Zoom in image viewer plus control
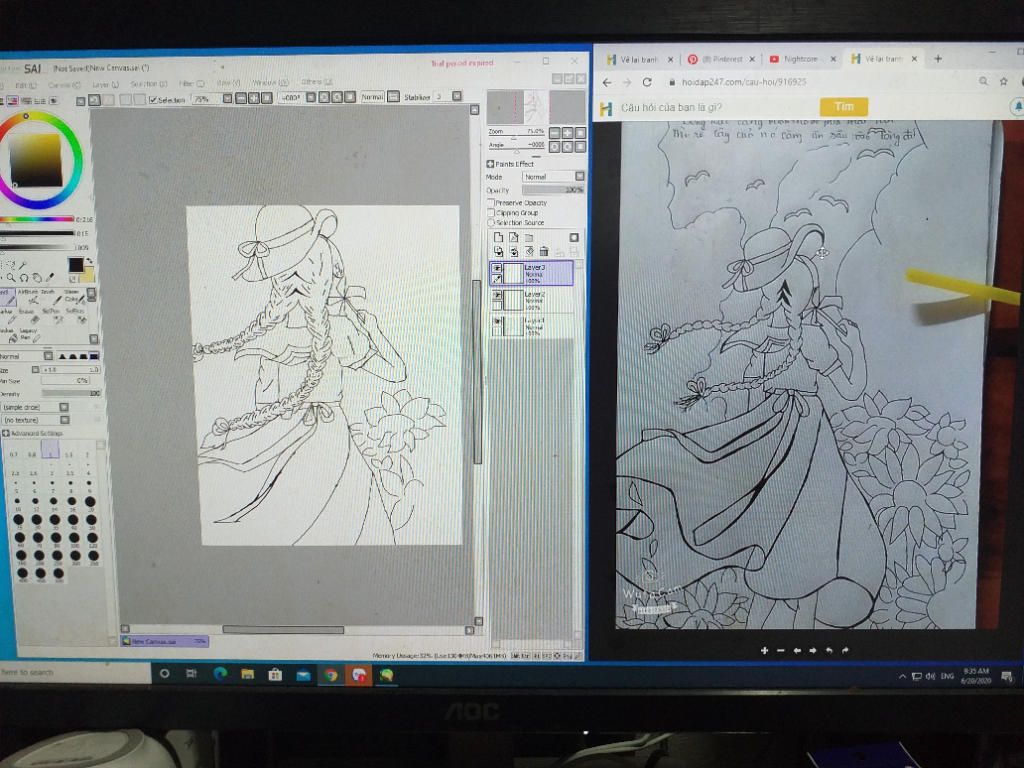 tap(764, 650)
